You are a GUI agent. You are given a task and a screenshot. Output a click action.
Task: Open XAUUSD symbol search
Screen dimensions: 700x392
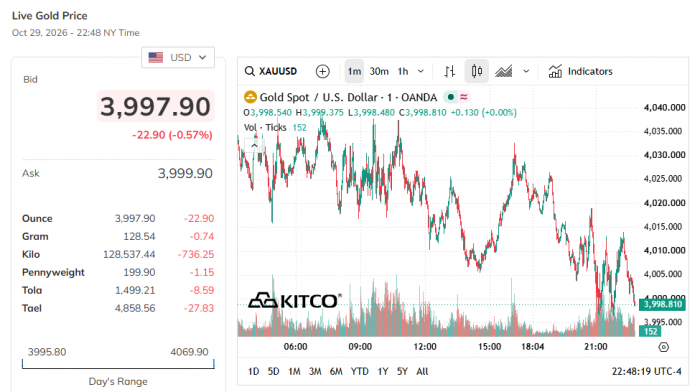(x=271, y=71)
